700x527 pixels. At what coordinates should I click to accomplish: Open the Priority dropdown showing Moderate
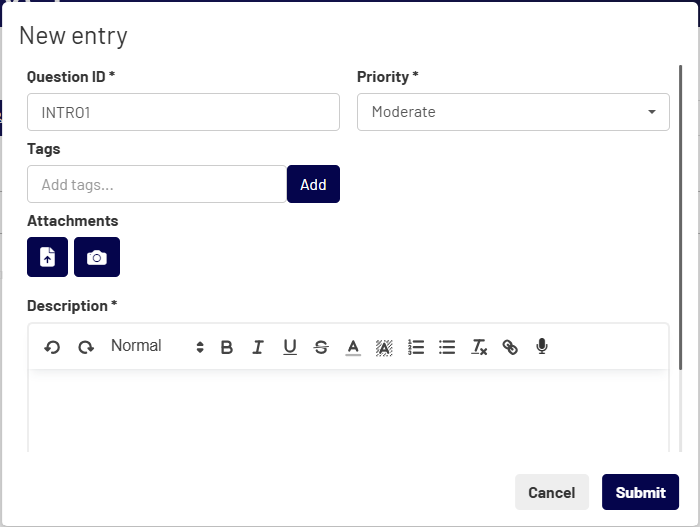(513, 112)
